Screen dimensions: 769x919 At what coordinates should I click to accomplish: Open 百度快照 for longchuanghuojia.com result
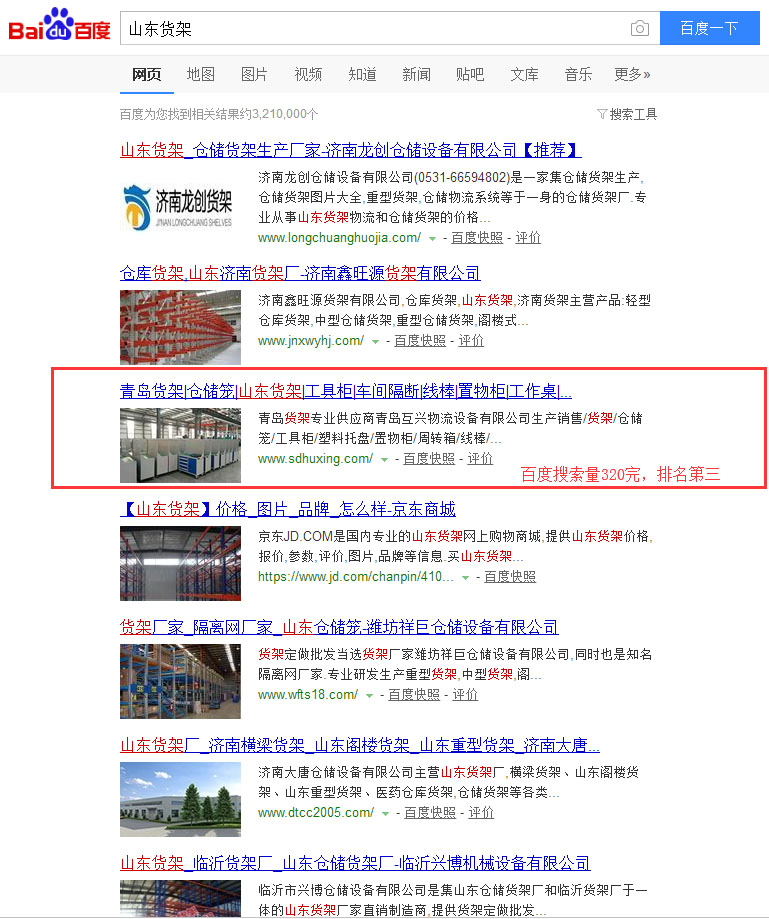(477, 237)
